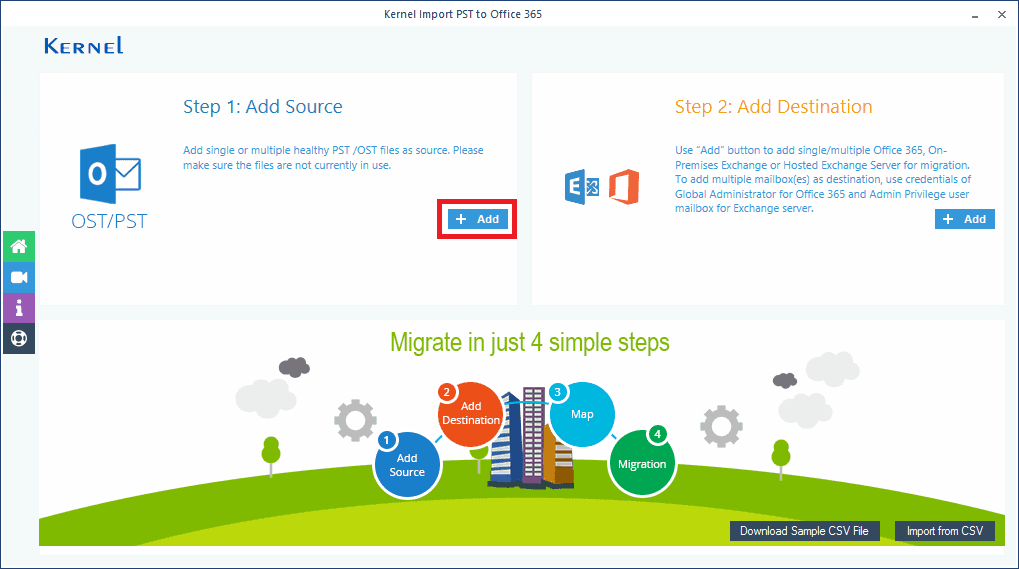Screen dimensions: 1019x569
Task: Close the Kernel Import PST window
Action: [x=1001, y=15]
